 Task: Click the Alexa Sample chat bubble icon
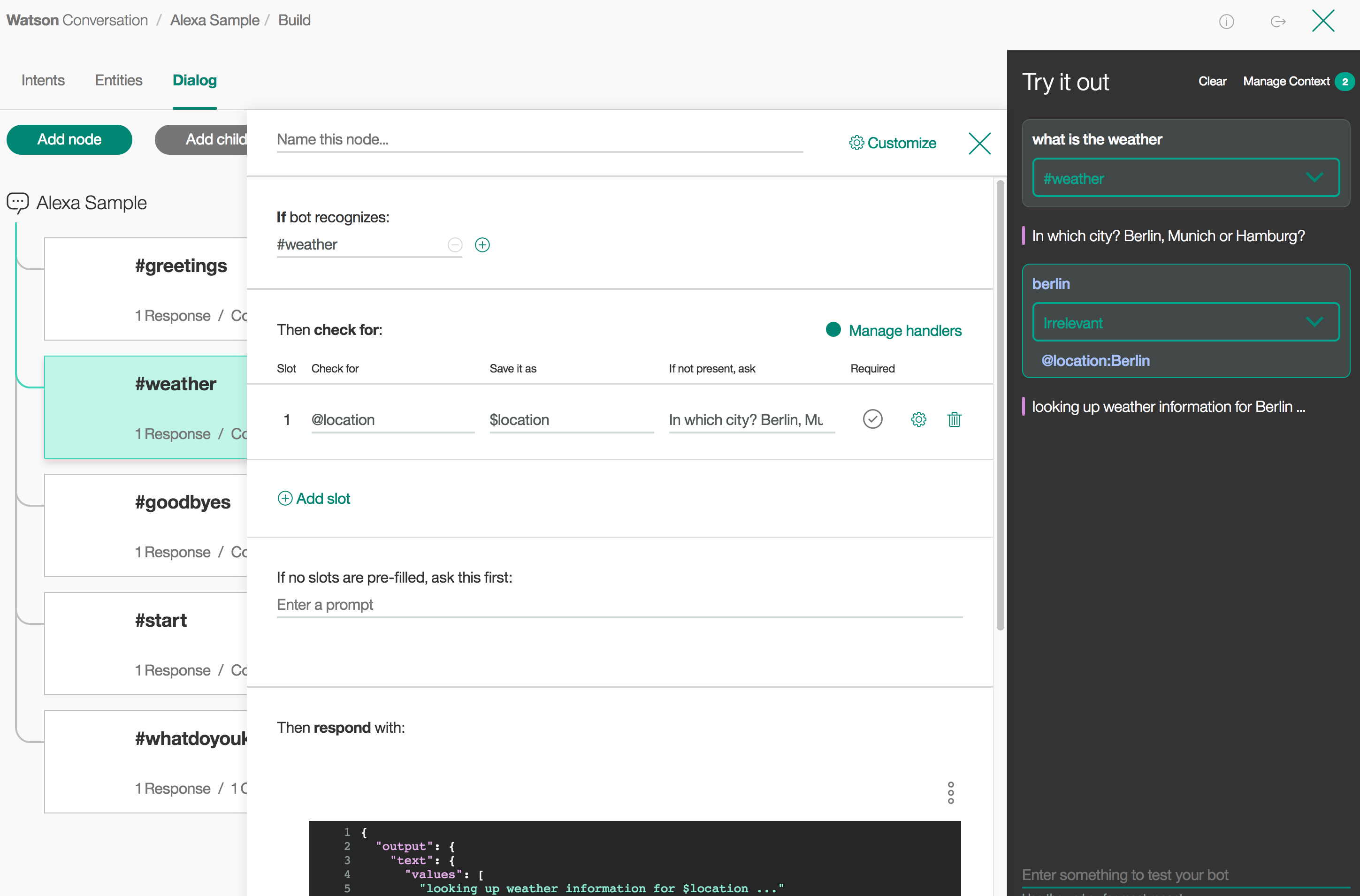click(18, 202)
